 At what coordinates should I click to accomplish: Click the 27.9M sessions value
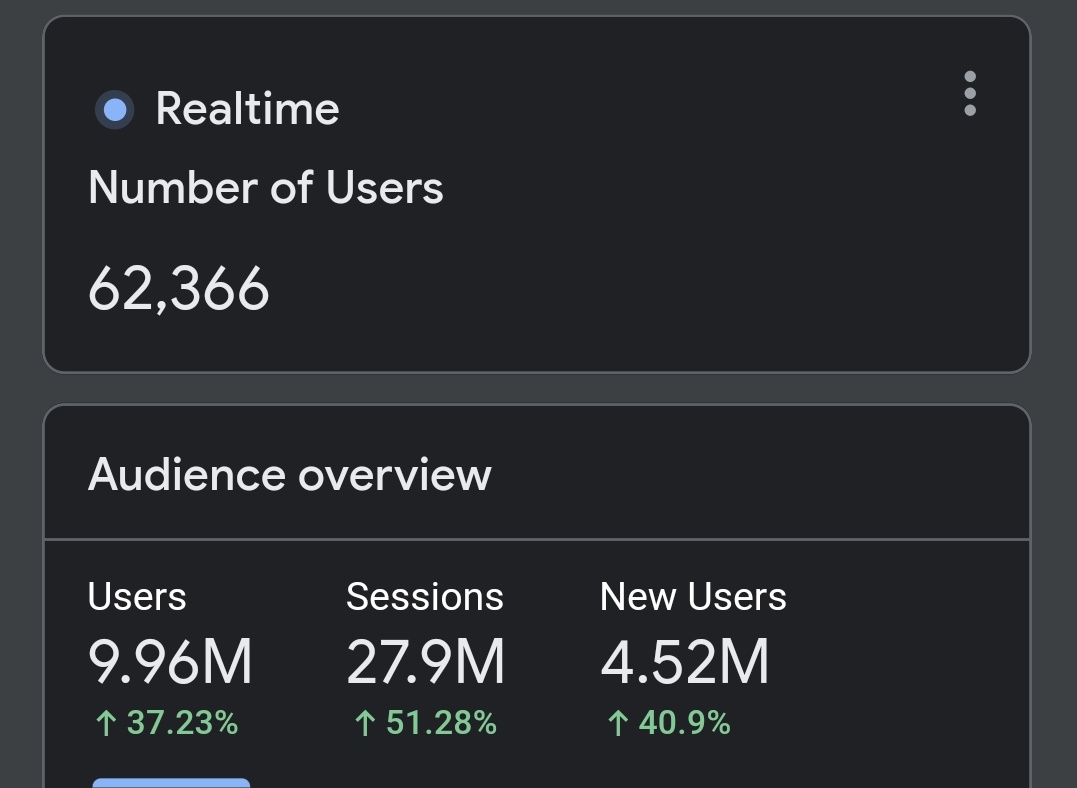426,662
